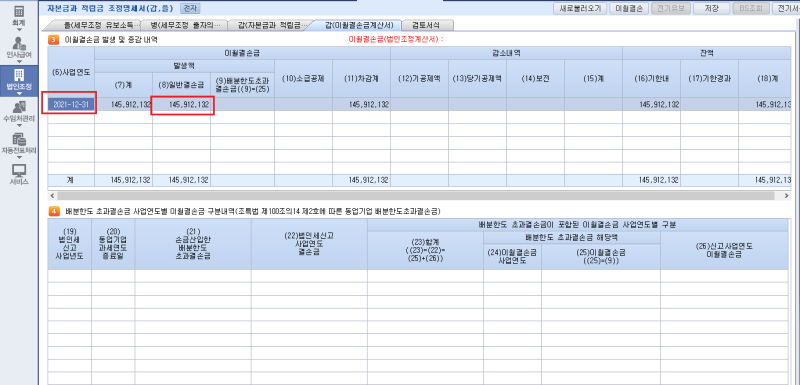Expand the arrow under 수임처관리 sidebar item
The height and width of the screenshot is (385, 800).
click(19, 125)
